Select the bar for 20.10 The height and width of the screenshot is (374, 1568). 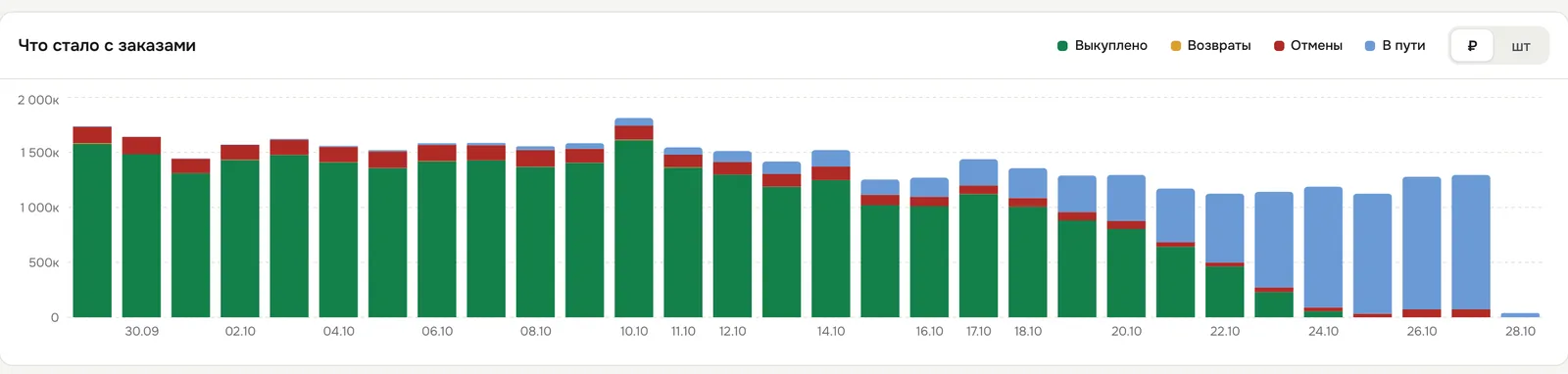[1126, 246]
